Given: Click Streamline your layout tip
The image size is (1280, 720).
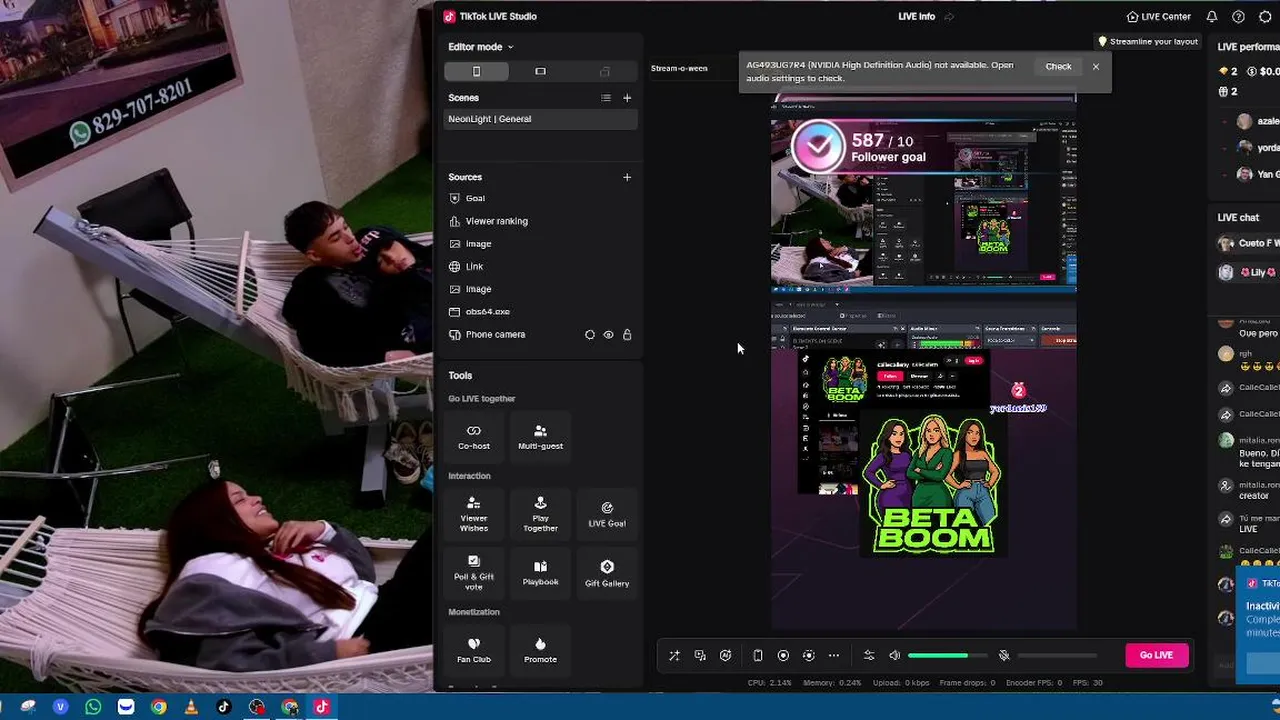Looking at the screenshot, I should coord(1148,42).
